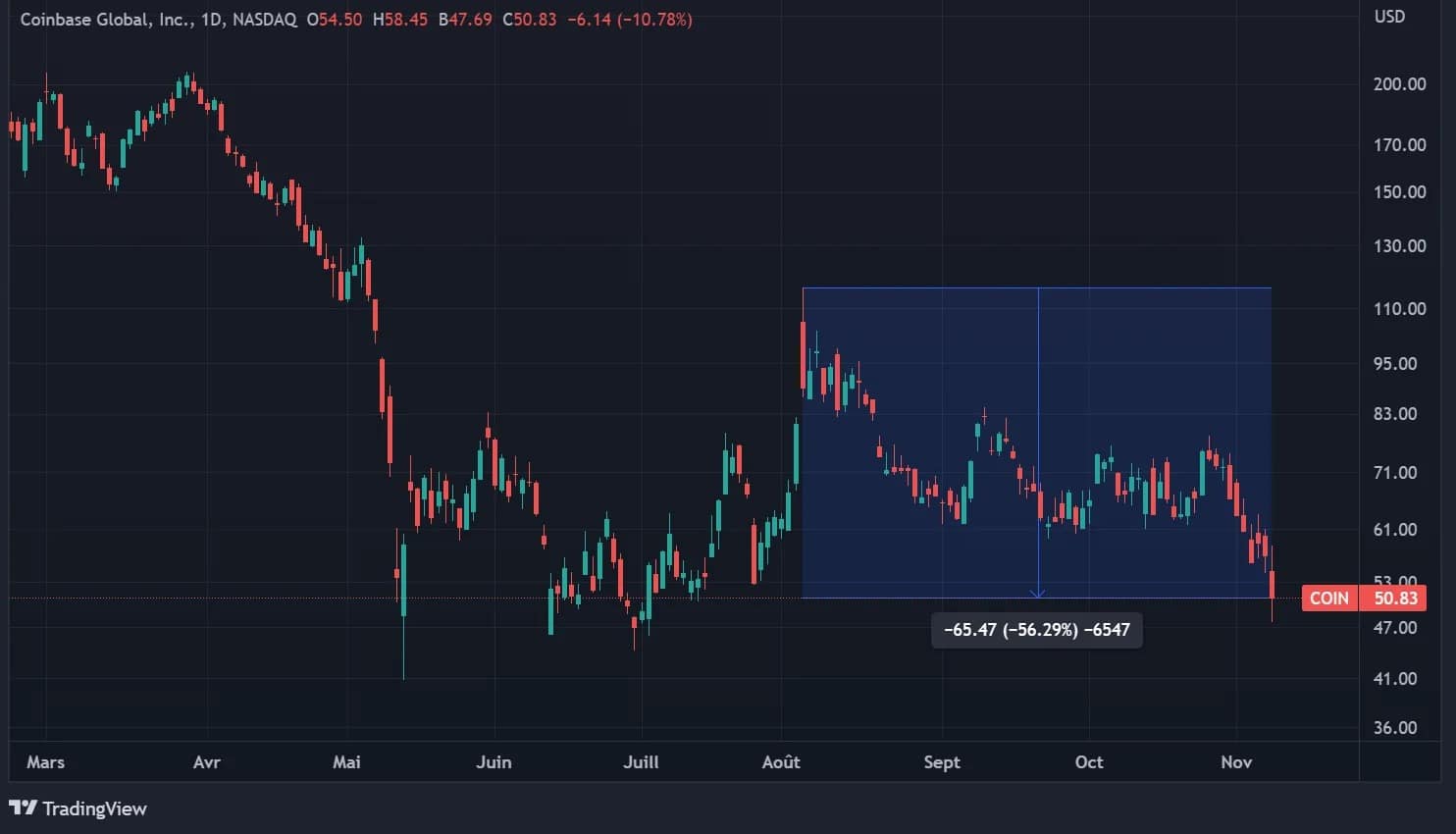1456x834 pixels.
Task: Click the Nov label on time axis
Action: click(x=1235, y=762)
